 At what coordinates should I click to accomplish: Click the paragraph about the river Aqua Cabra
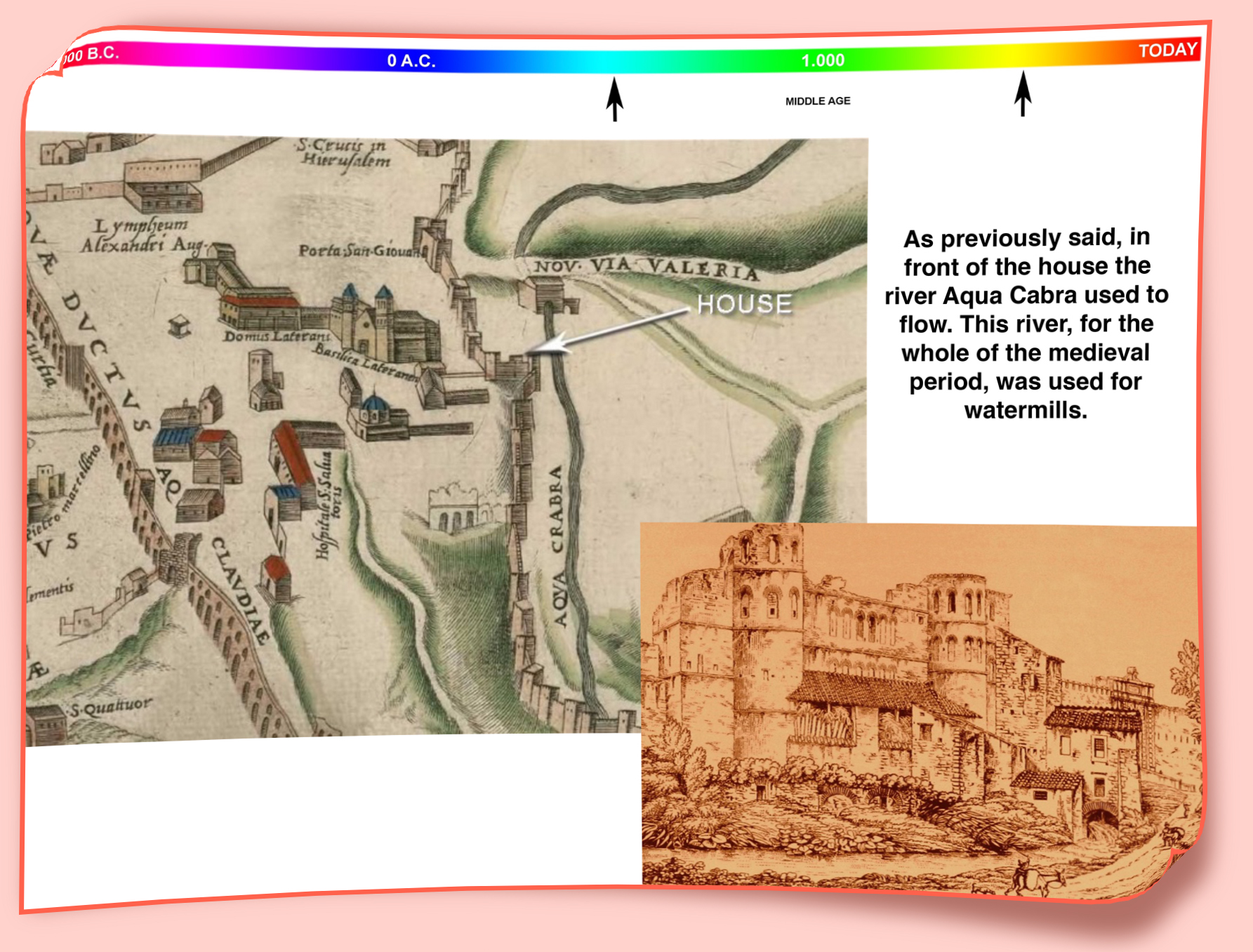click(x=1026, y=324)
